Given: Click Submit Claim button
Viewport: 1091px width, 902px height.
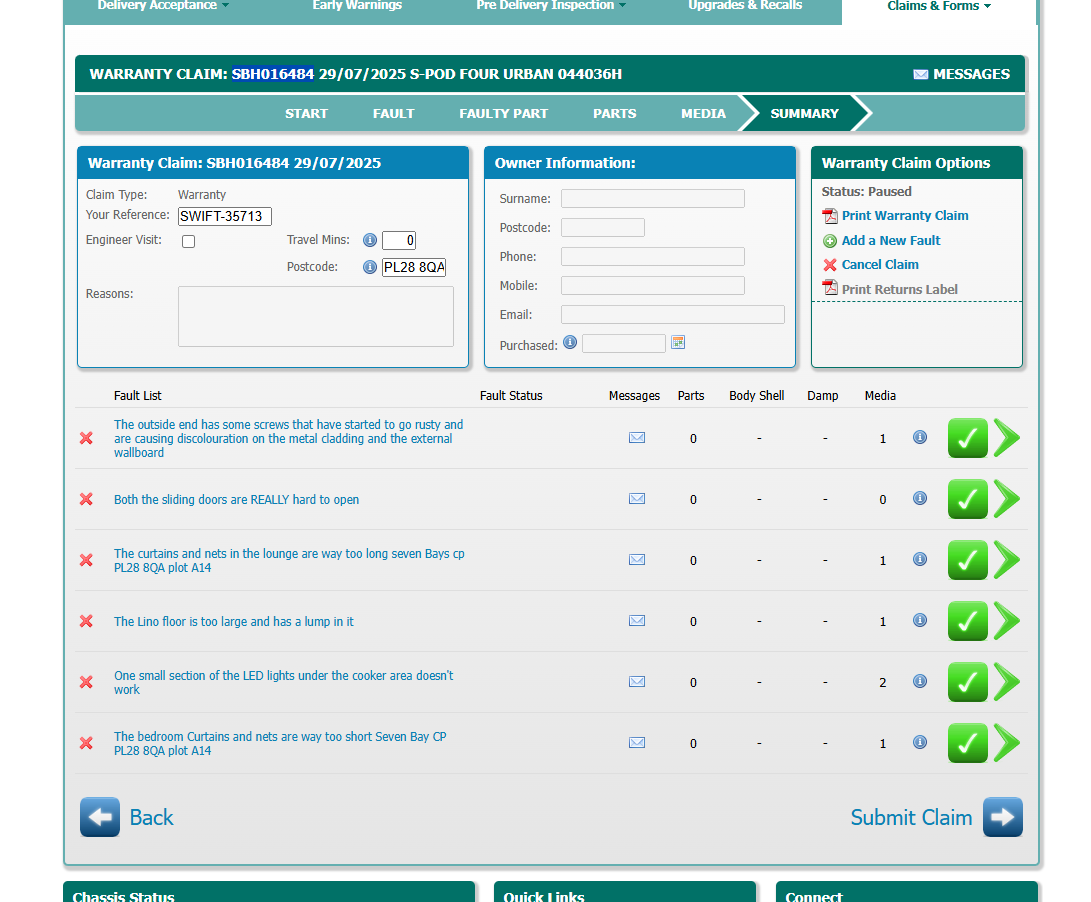Looking at the screenshot, I should click(937, 817).
